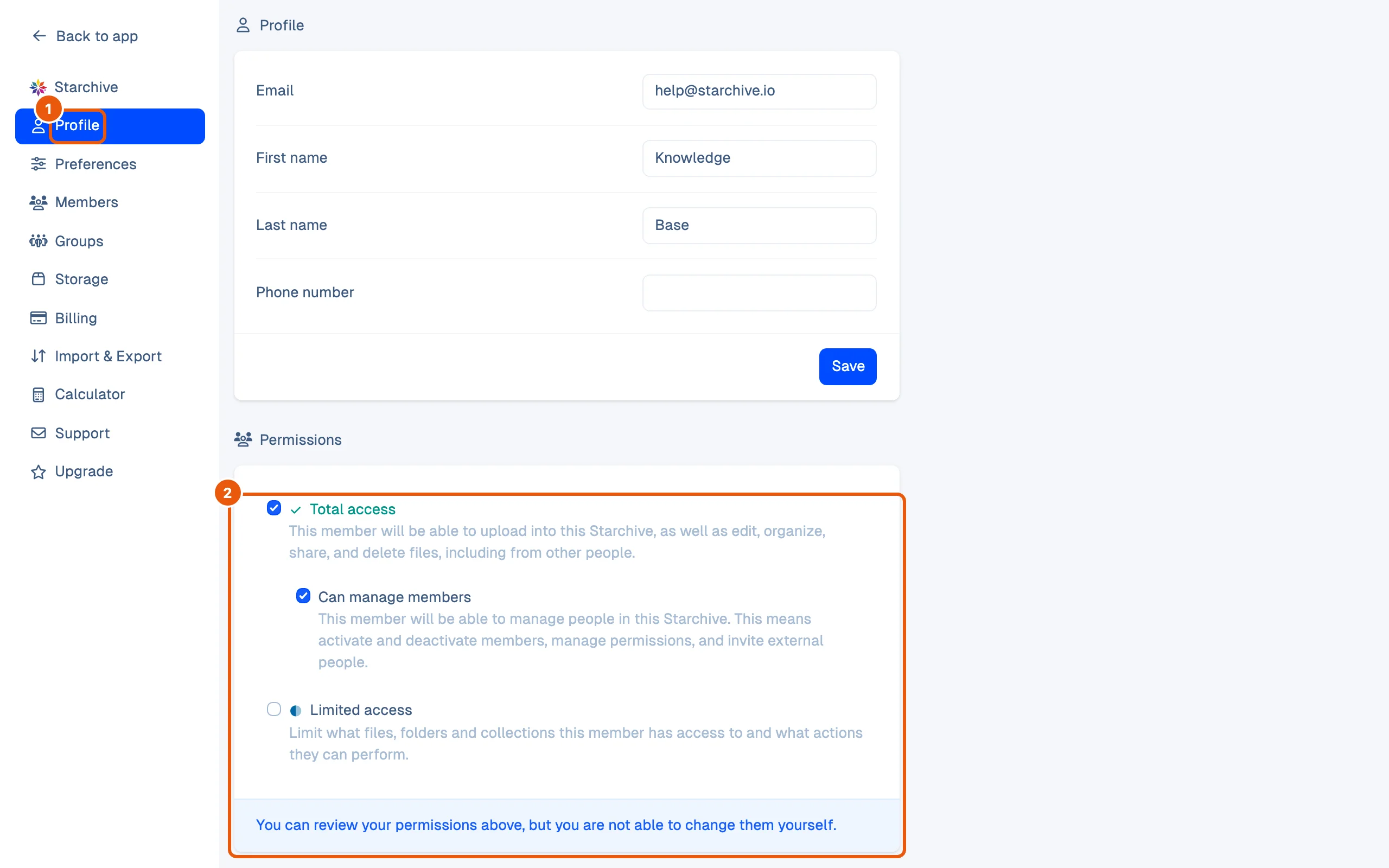The width and height of the screenshot is (1389, 868).
Task: Click the Support envelope icon
Action: [x=39, y=433]
